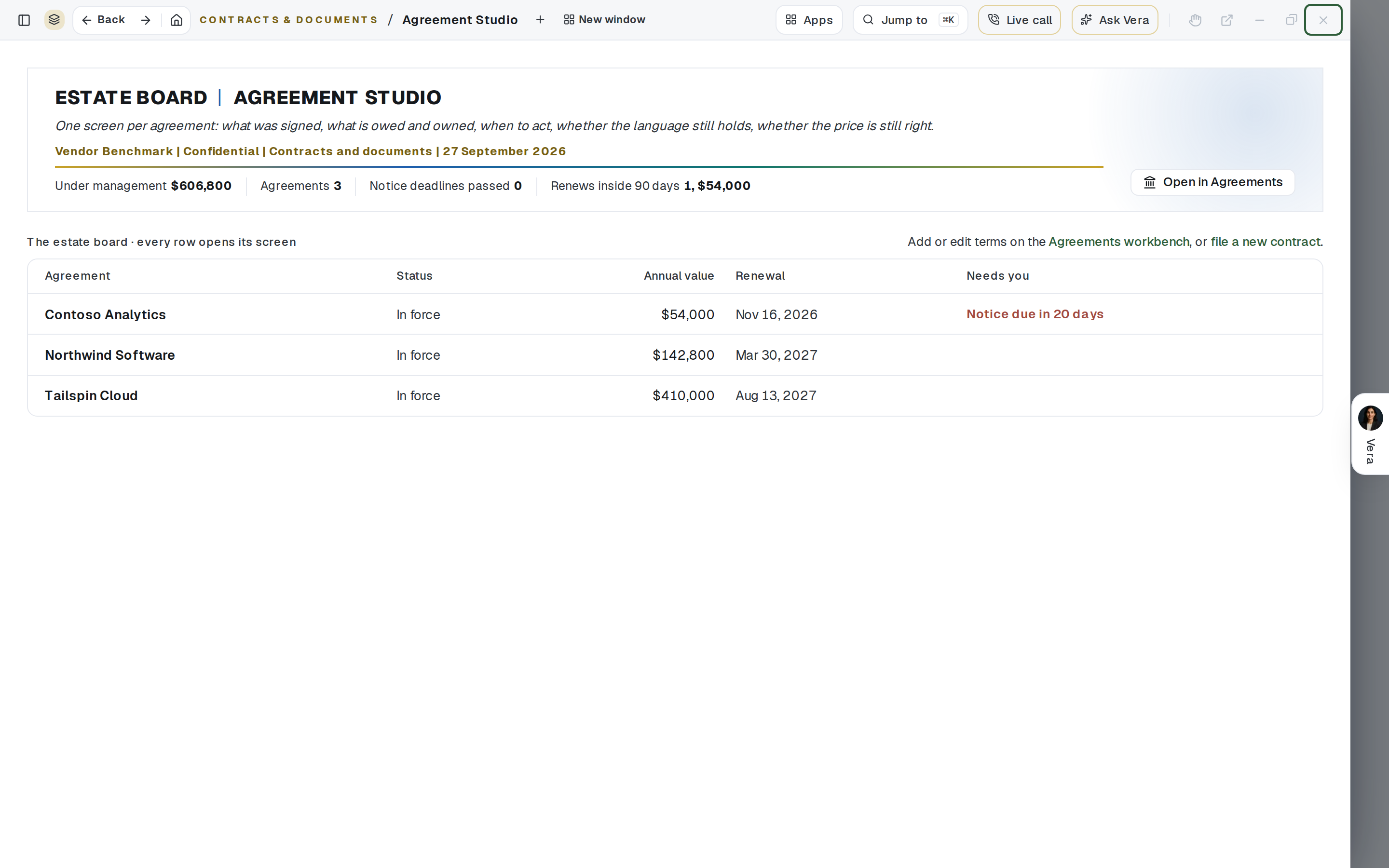Open the Contoso Analytics row
Image resolution: width=1389 pixels, height=868 pixels.
coord(675,314)
